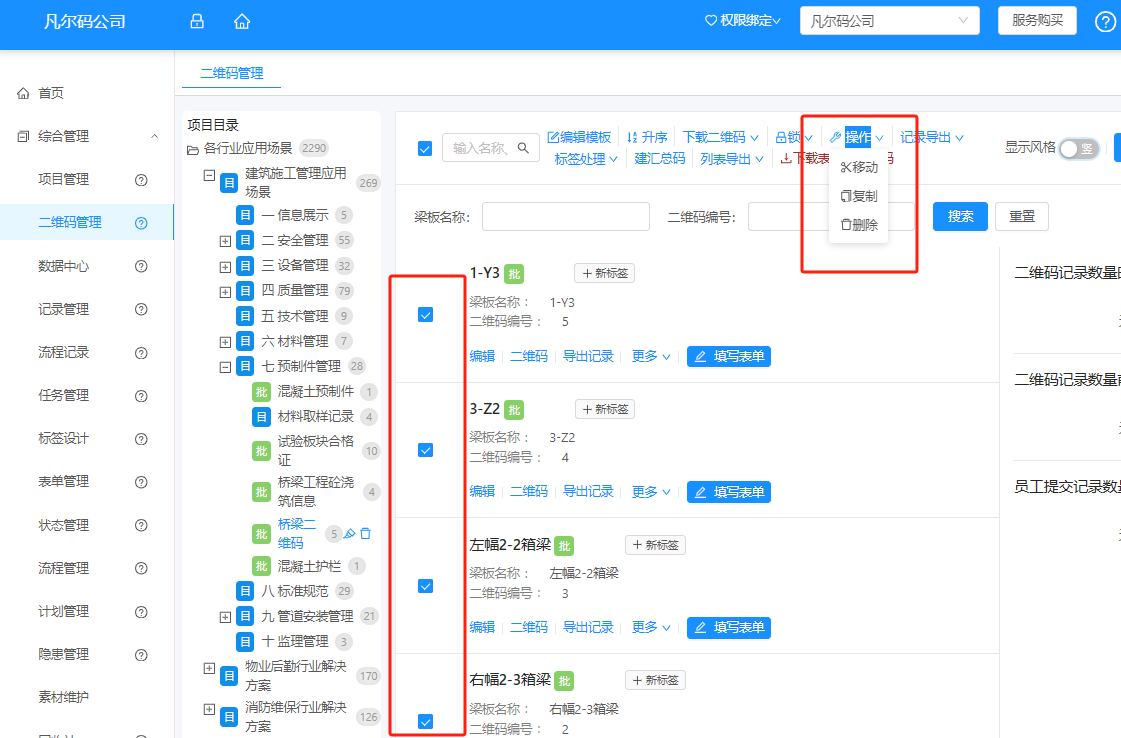Switch to the 二维码管理 tab

pos(229,73)
